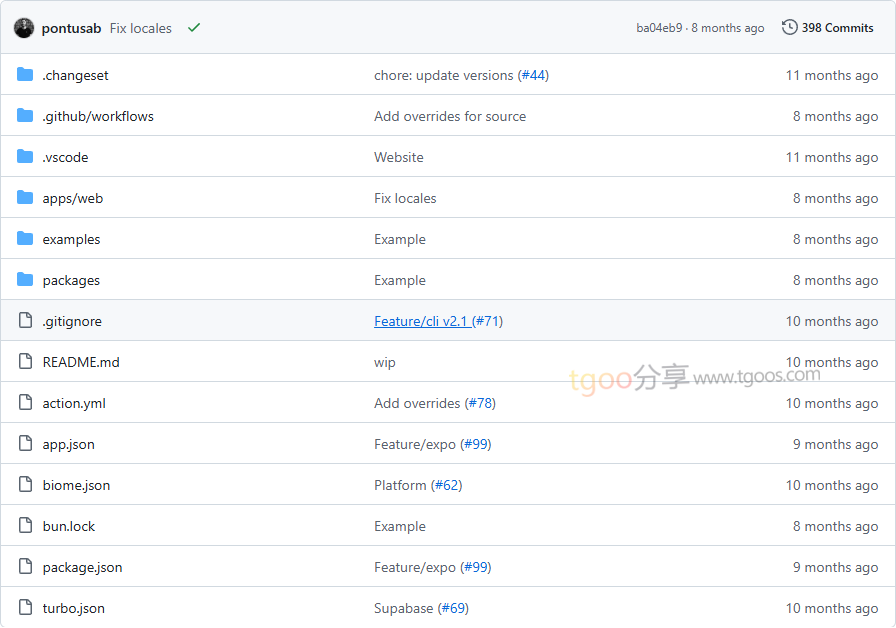
Task: Open the .vscode folder
Action: tap(65, 157)
